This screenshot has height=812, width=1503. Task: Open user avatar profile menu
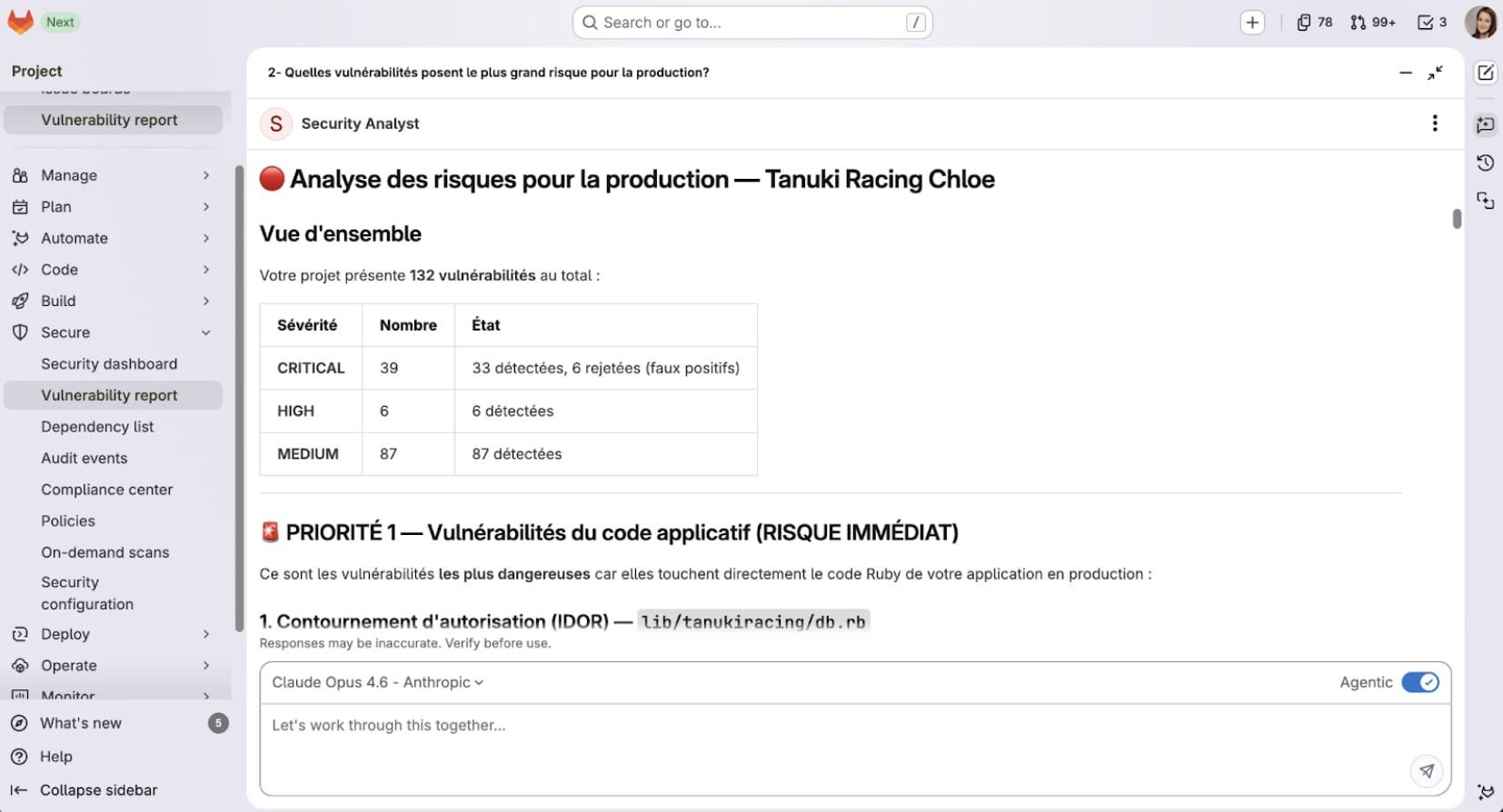[x=1480, y=23]
